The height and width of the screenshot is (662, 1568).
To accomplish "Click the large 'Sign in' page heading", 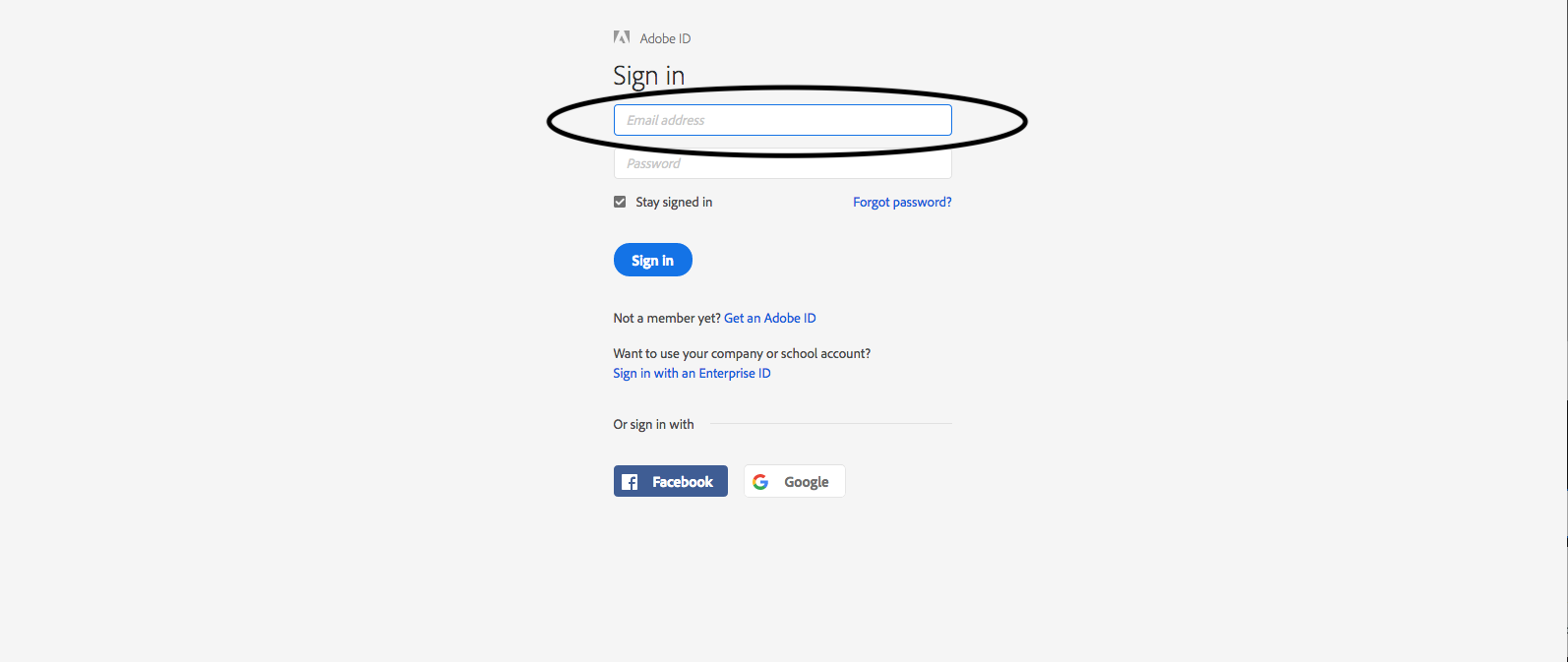I will click(x=648, y=76).
